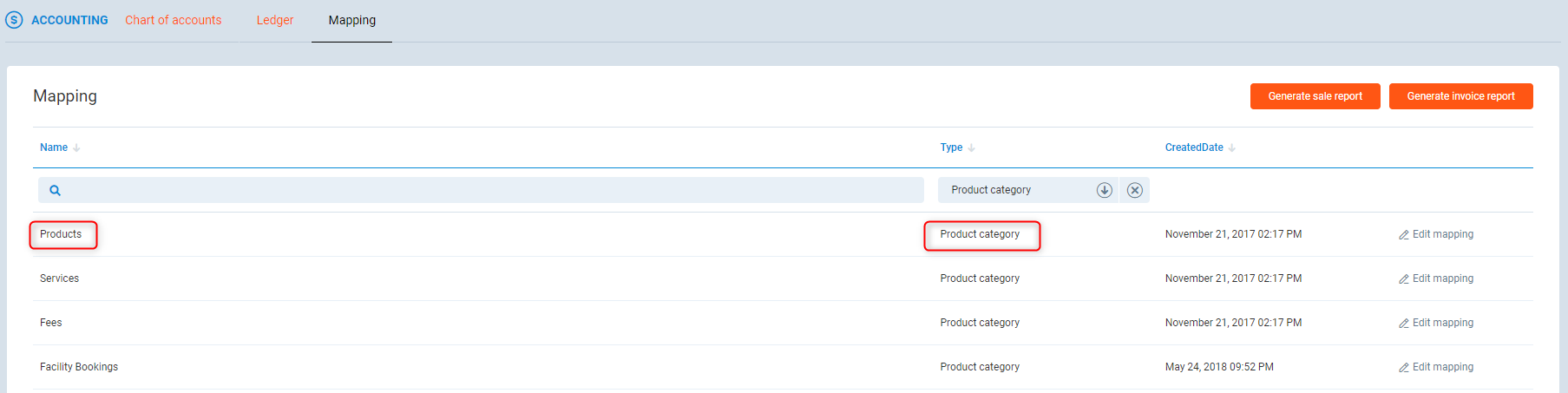
Task: Click the pencil icon on Facility Bookings row
Action: coord(1403,368)
